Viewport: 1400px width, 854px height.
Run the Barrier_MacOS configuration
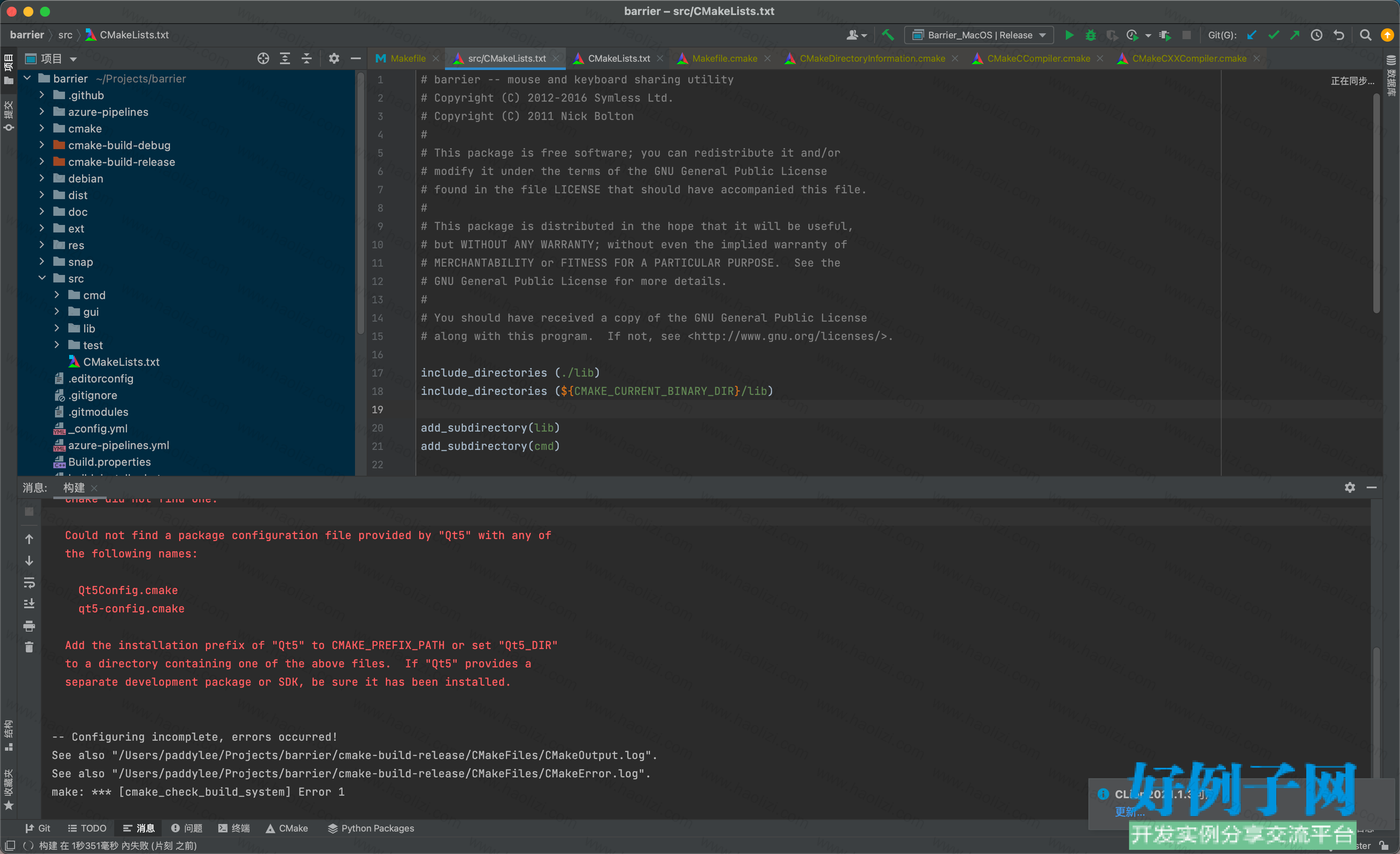(1069, 35)
